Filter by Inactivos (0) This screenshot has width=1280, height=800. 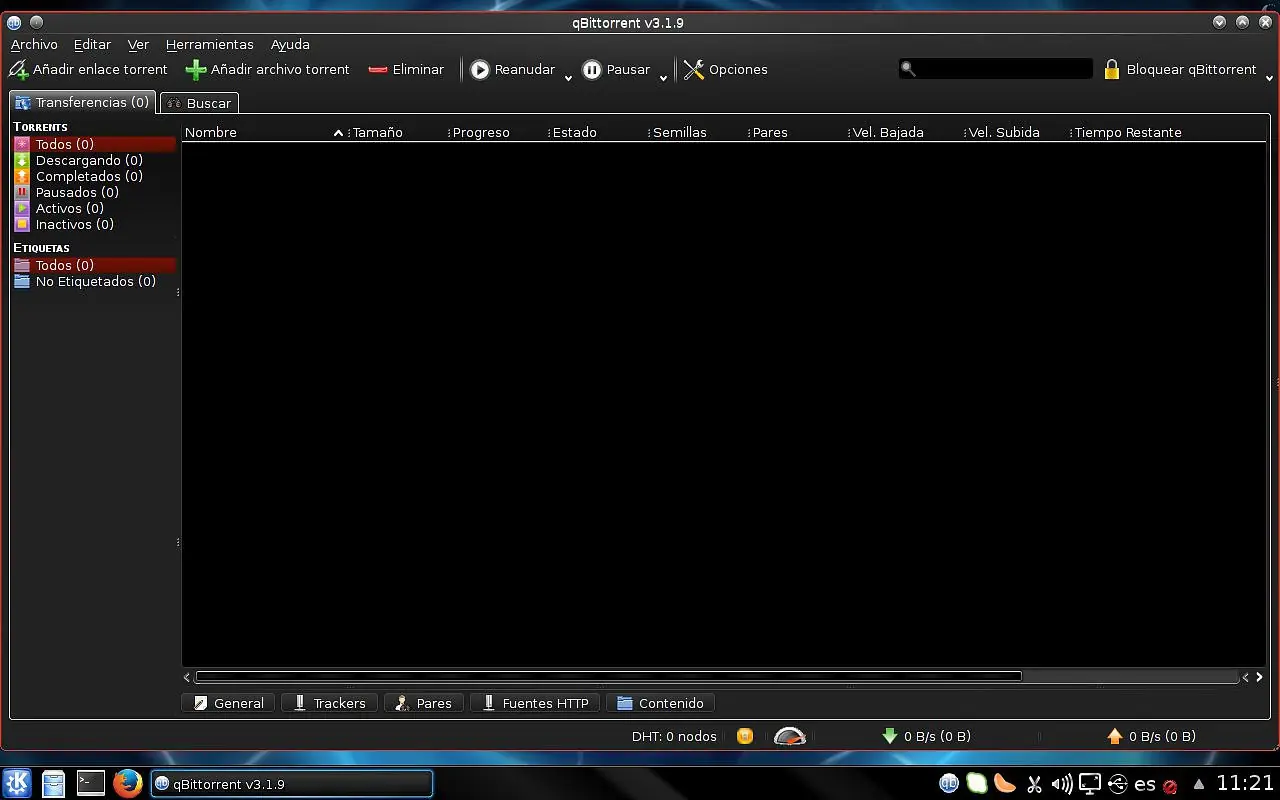(94, 224)
